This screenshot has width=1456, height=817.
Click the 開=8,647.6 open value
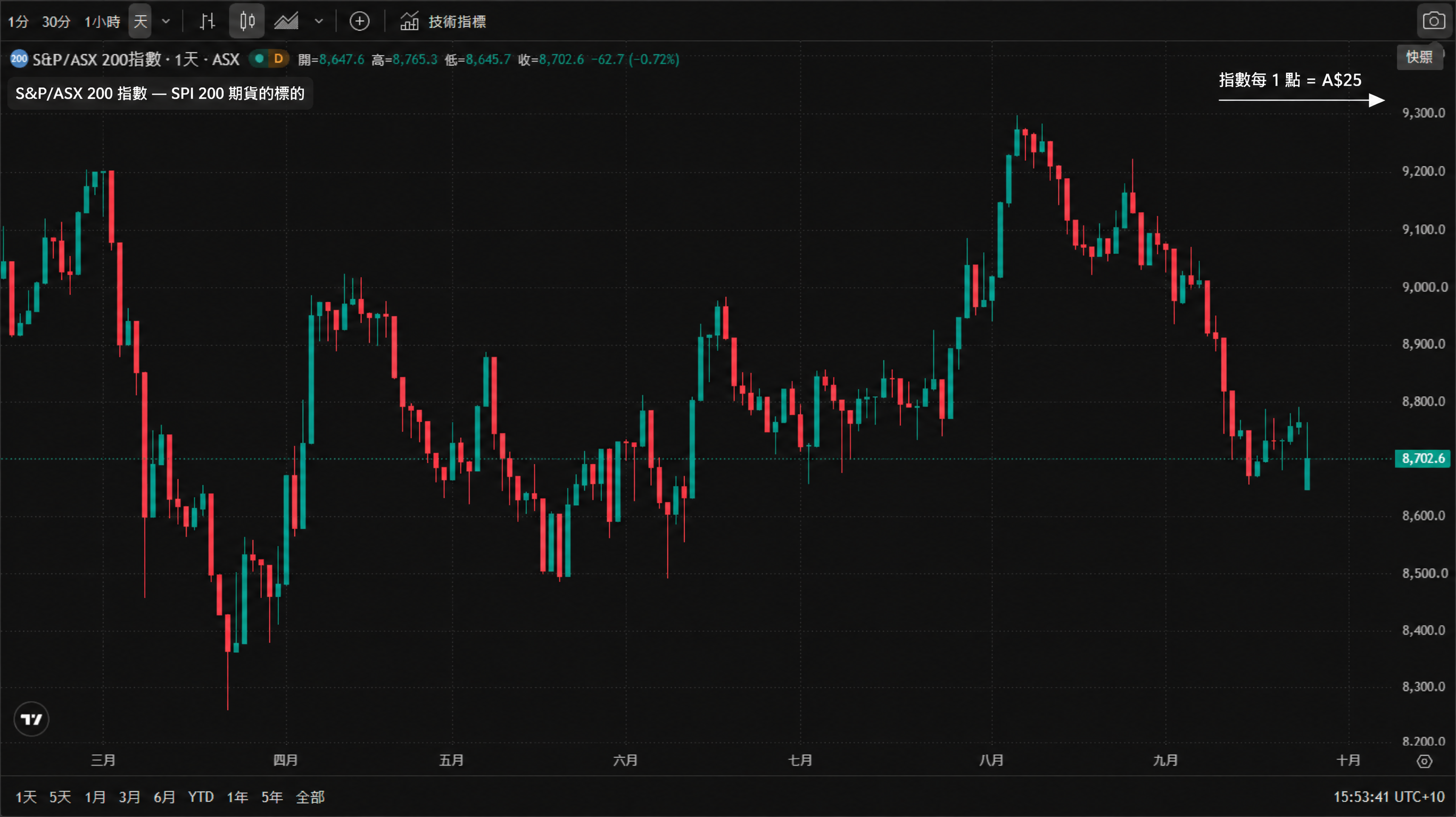[x=331, y=60]
